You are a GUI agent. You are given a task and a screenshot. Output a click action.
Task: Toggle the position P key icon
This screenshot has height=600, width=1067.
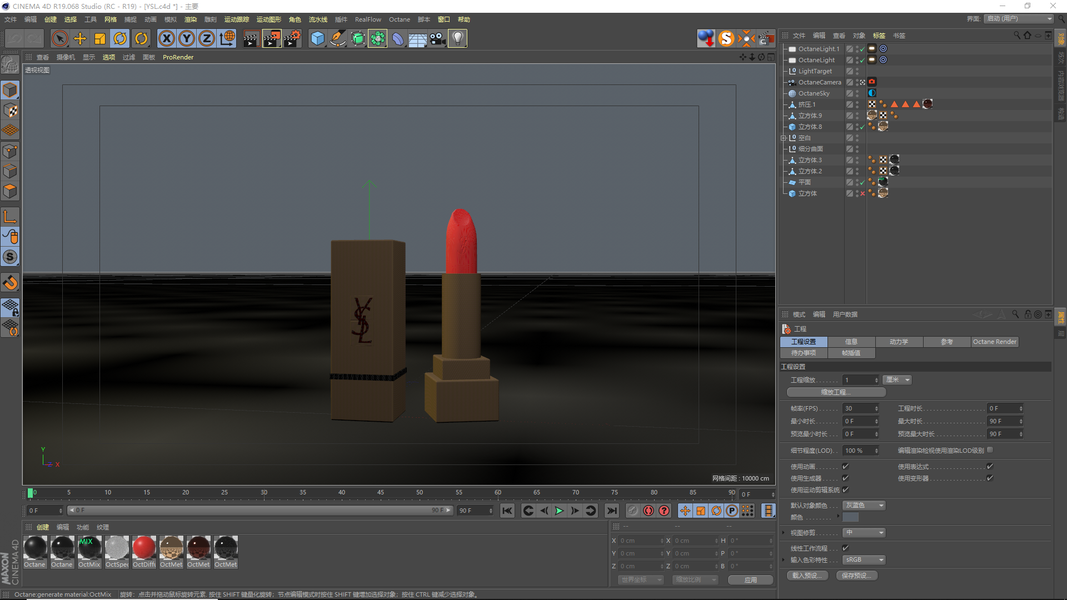tap(732, 510)
